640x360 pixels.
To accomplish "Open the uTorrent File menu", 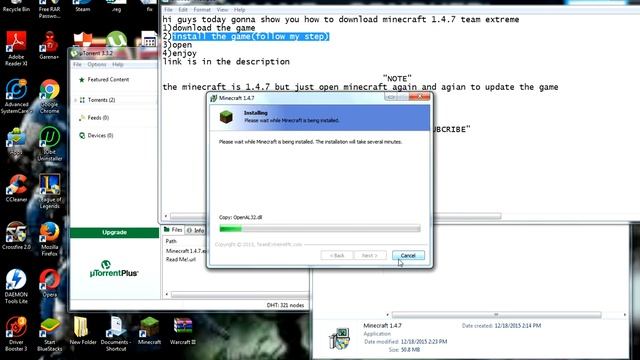I will point(77,64).
